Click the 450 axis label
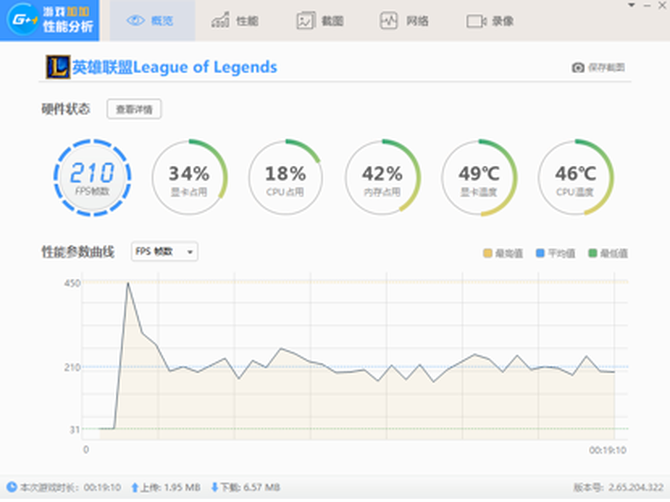 (72, 283)
